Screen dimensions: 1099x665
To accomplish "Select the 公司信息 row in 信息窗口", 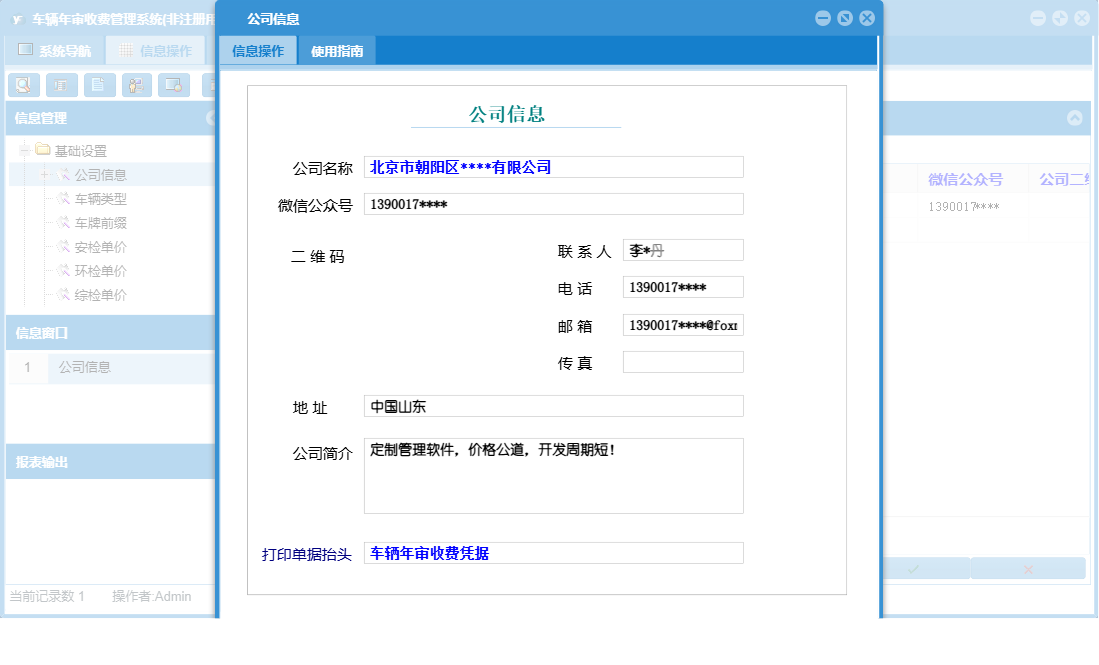I will click(85, 368).
